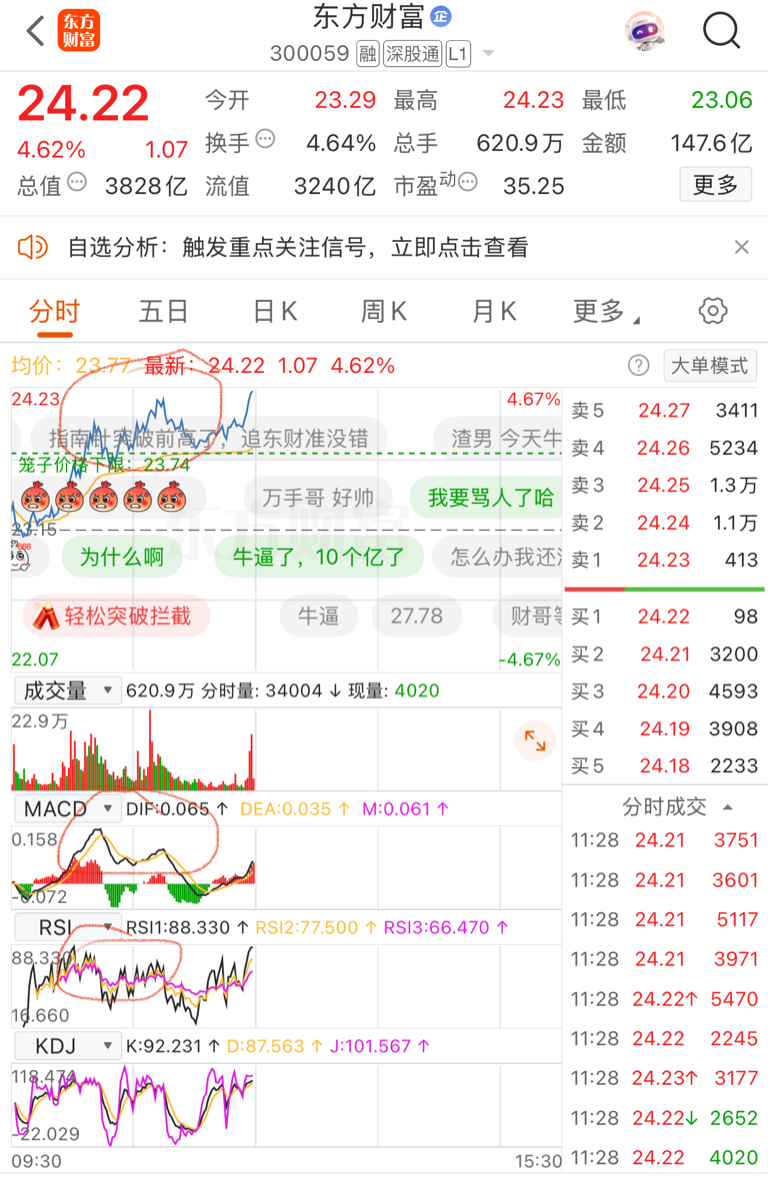Select the 买4 order row 24.19
768x1190 pixels.
[x=664, y=729]
